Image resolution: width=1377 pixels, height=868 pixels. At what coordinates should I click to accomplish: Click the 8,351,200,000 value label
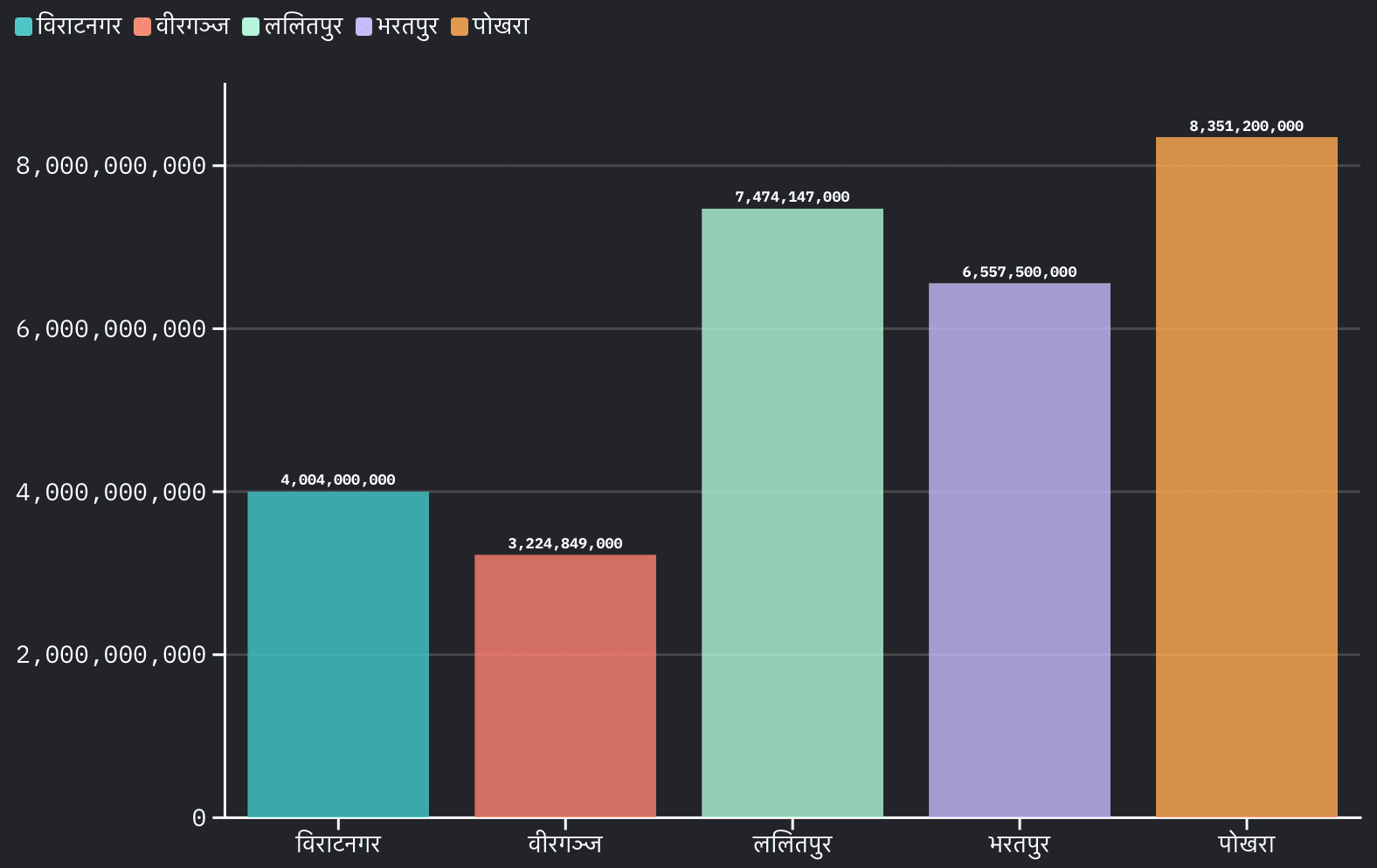(x=1247, y=127)
